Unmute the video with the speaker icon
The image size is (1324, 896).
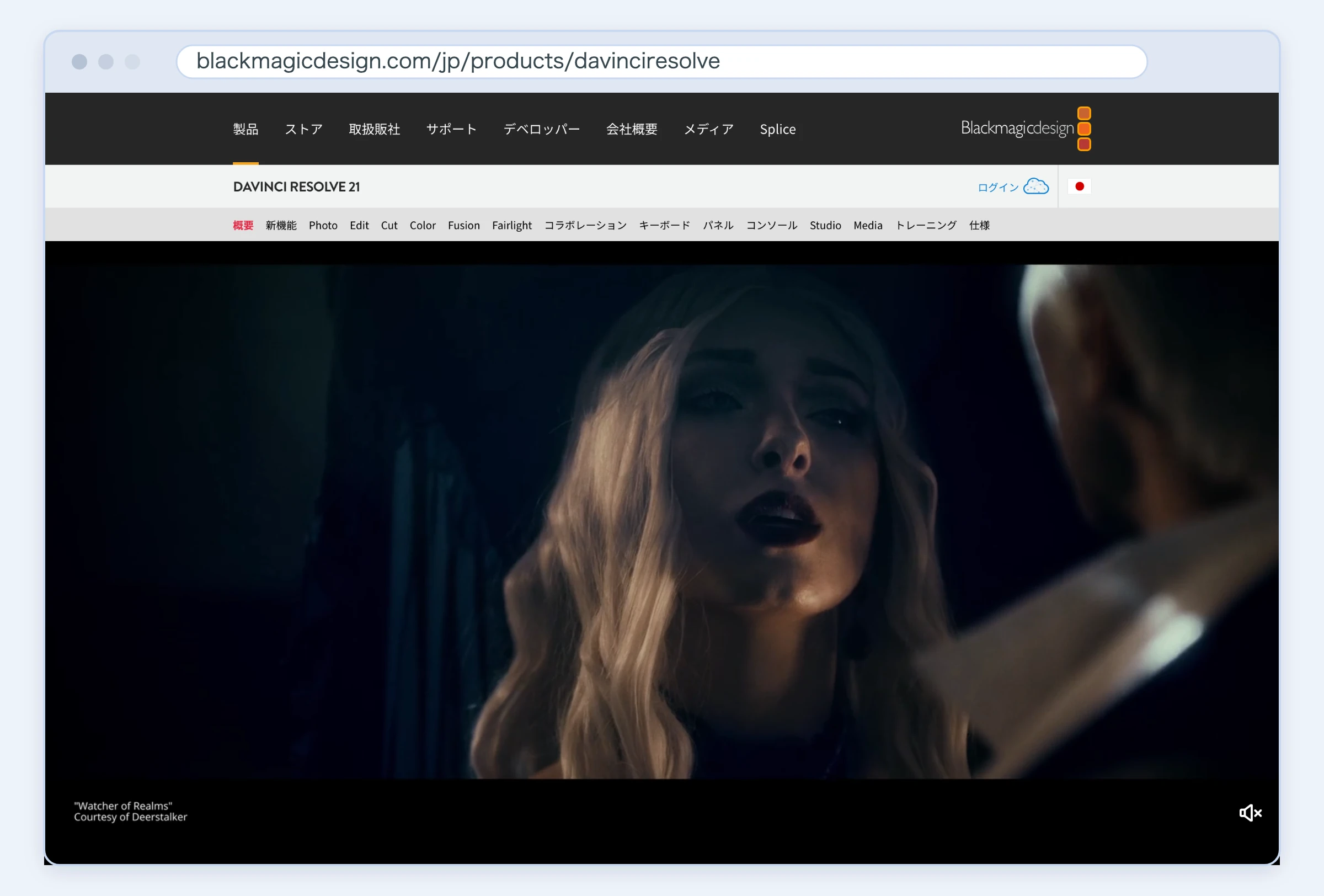point(1251,813)
